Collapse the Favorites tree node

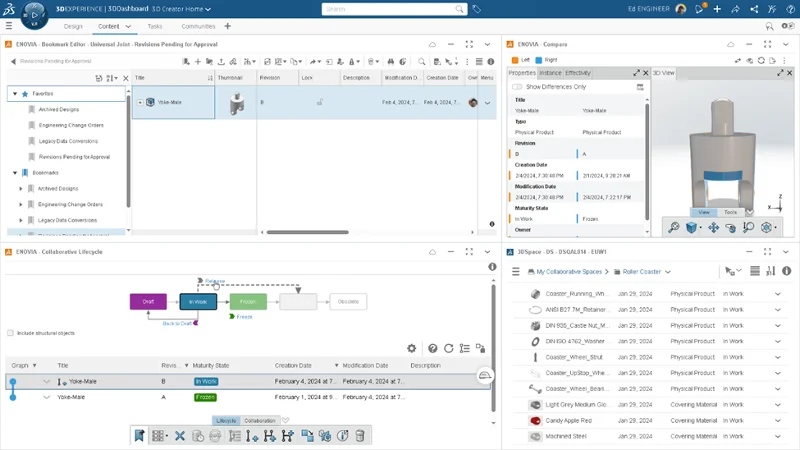(x=15, y=93)
